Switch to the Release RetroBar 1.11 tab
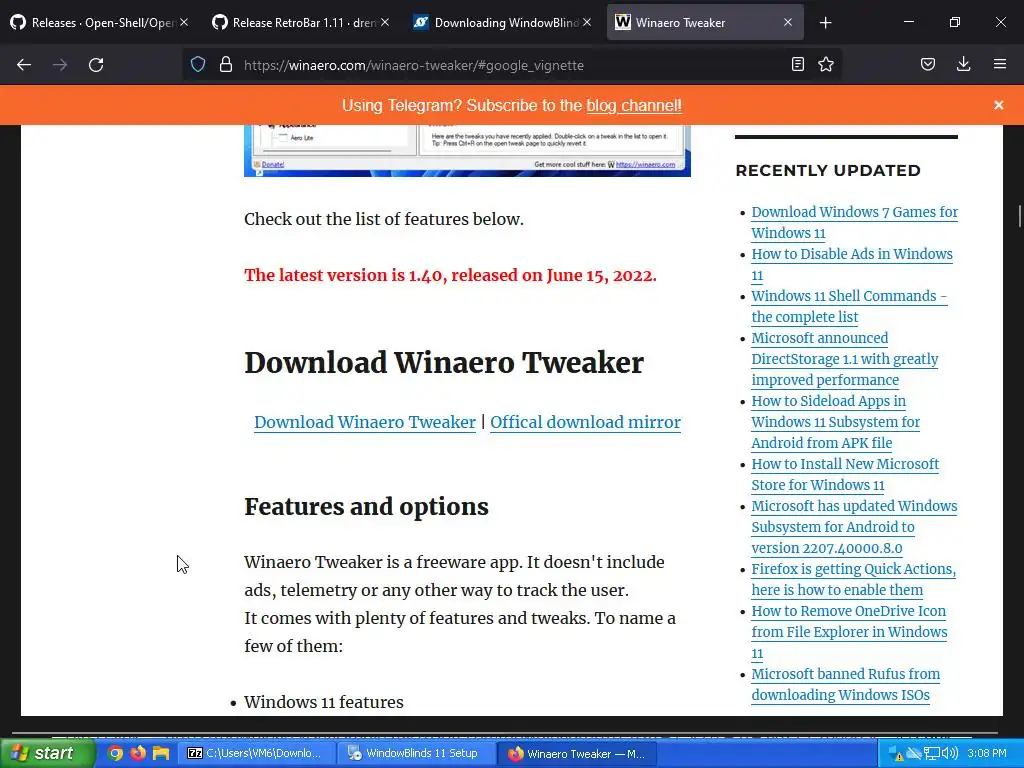Viewport: 1024px width, 768px height. coord(299,22)
